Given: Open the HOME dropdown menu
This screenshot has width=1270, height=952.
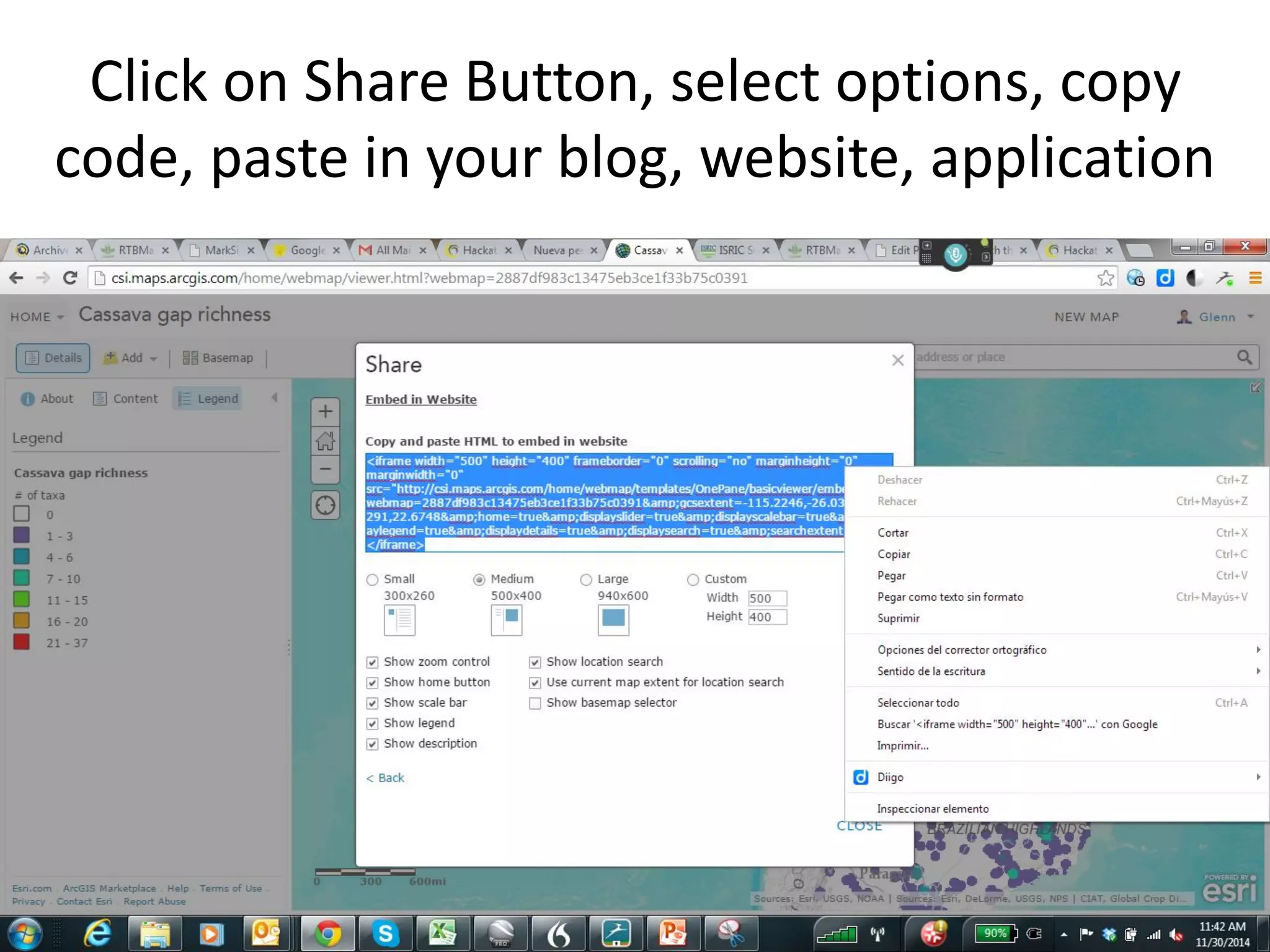Looking at the screenshot, I should pyautogui.click(x=37, y=317).
